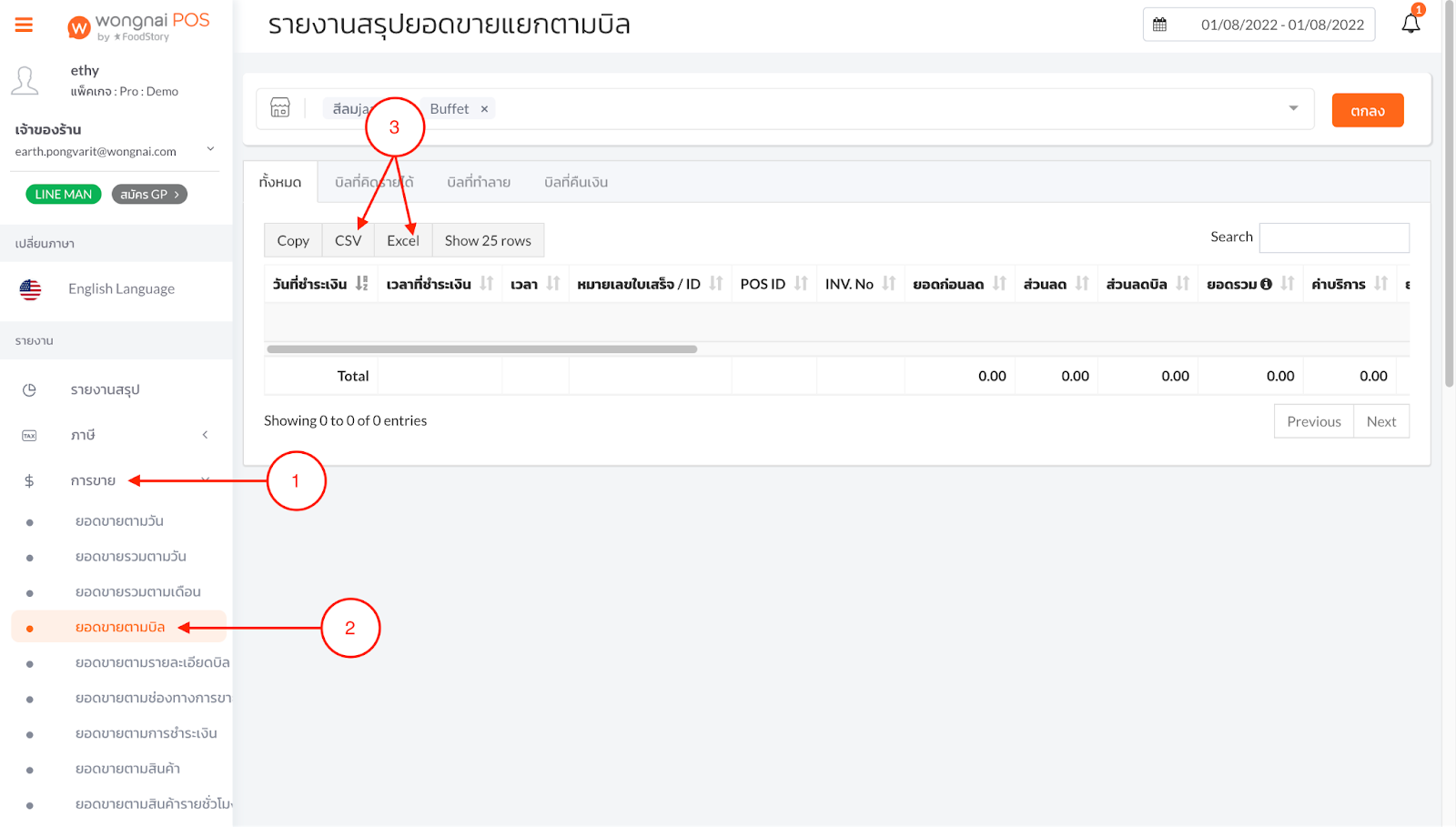Toggle sort on the ส่วนลด column

coord(1083,283)
